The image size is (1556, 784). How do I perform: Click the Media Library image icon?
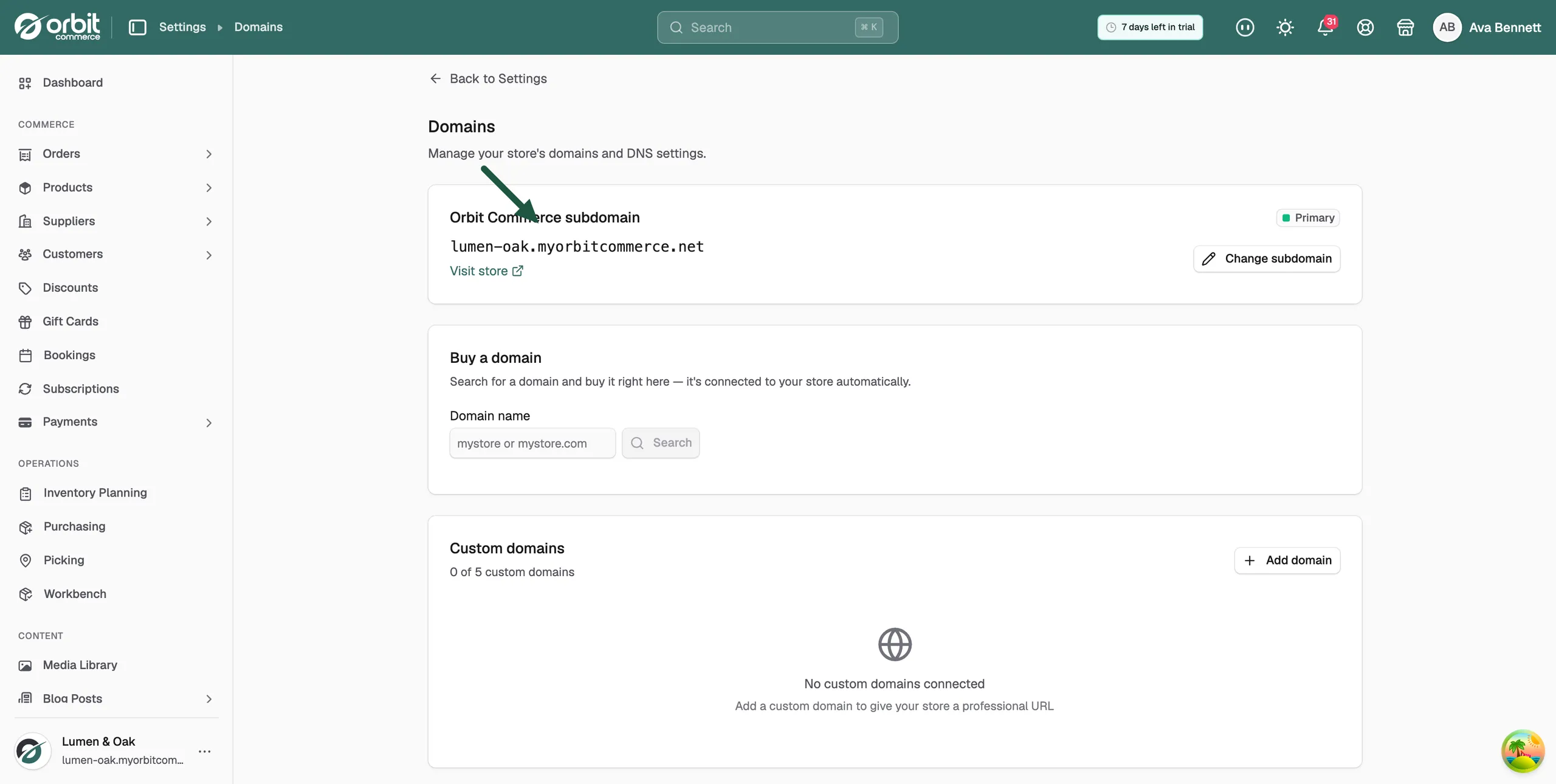(x=25, y=665)
